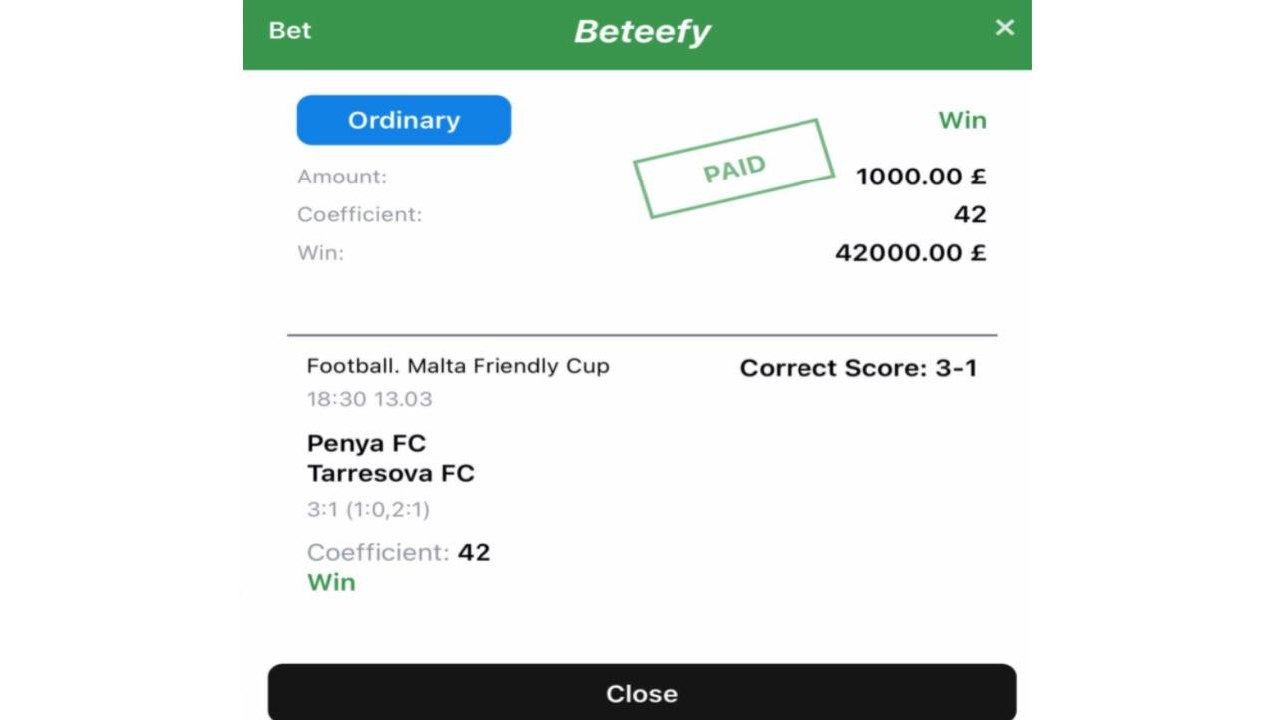The width and height of the screenshot is (1280, 720).
Task: Click the black Close button
Action: [642, 692]
